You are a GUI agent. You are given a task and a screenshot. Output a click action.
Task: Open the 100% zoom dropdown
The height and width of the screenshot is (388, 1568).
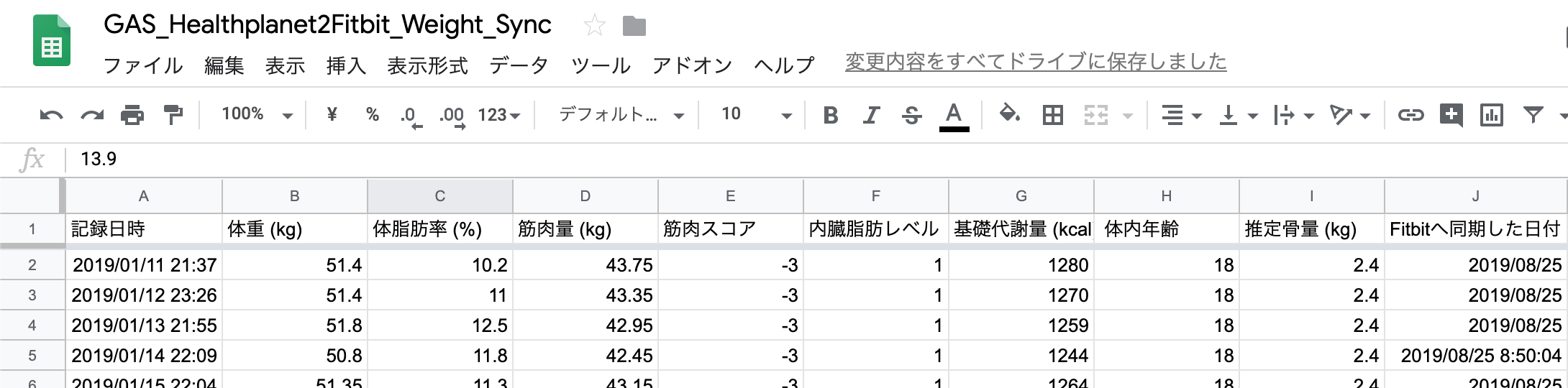click(257, 114)
